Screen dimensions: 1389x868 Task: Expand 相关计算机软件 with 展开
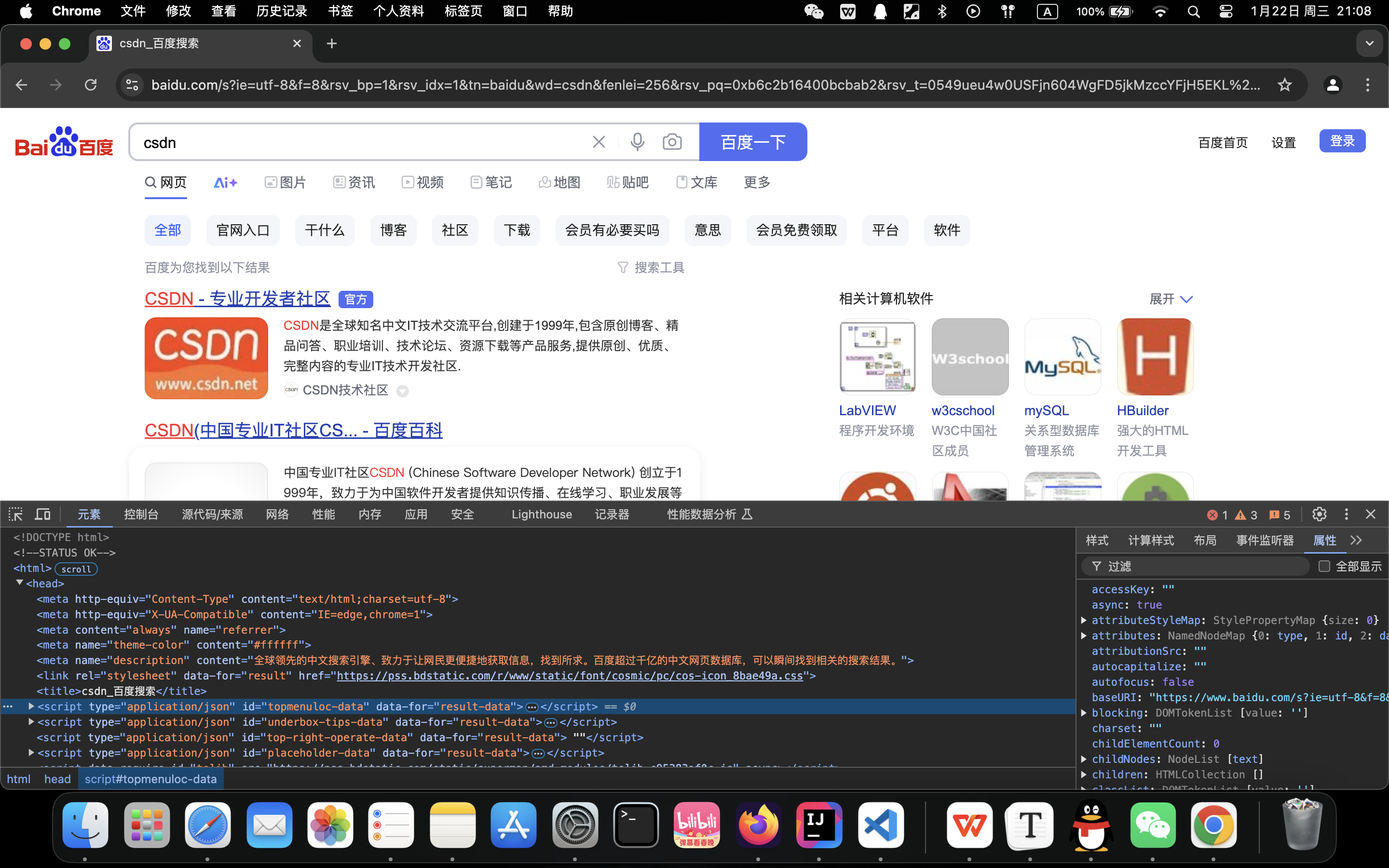click(1171, 299)
